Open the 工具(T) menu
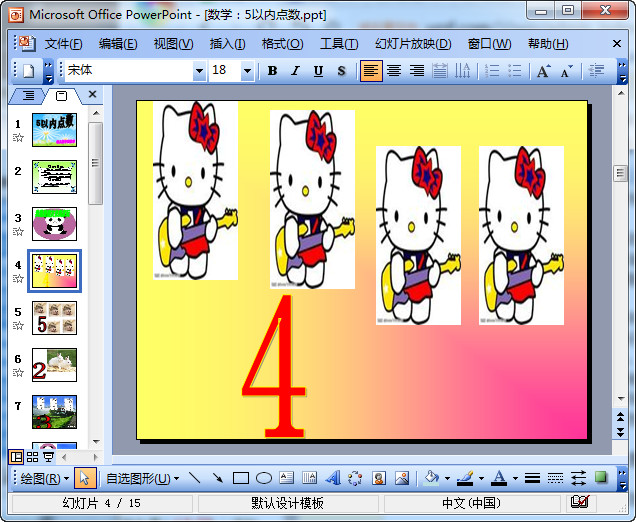The image size is (636, 522). point(339,44)
